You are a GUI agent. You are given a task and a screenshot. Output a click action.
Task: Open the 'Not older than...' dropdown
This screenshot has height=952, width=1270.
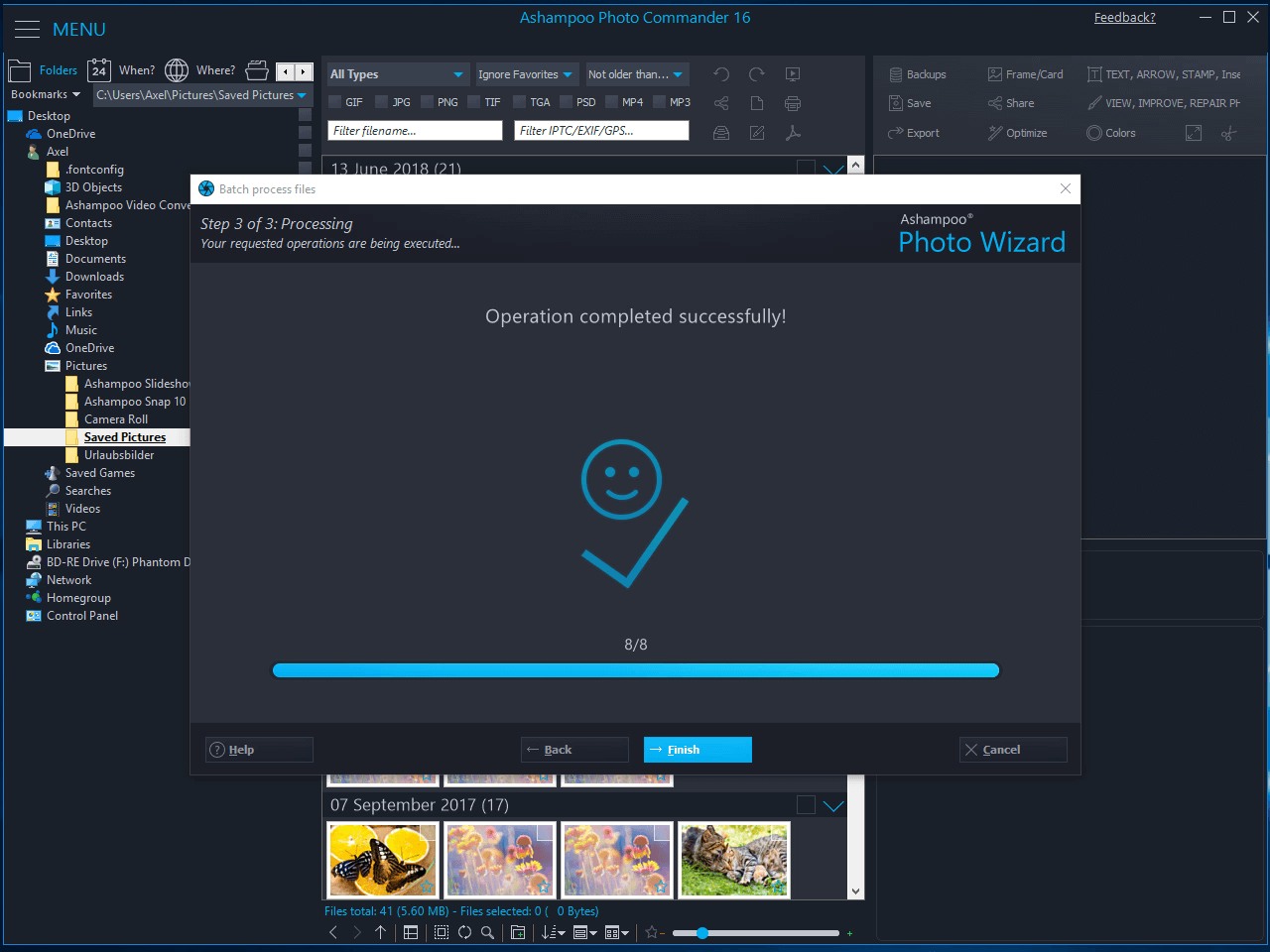(x=636, y=74)
